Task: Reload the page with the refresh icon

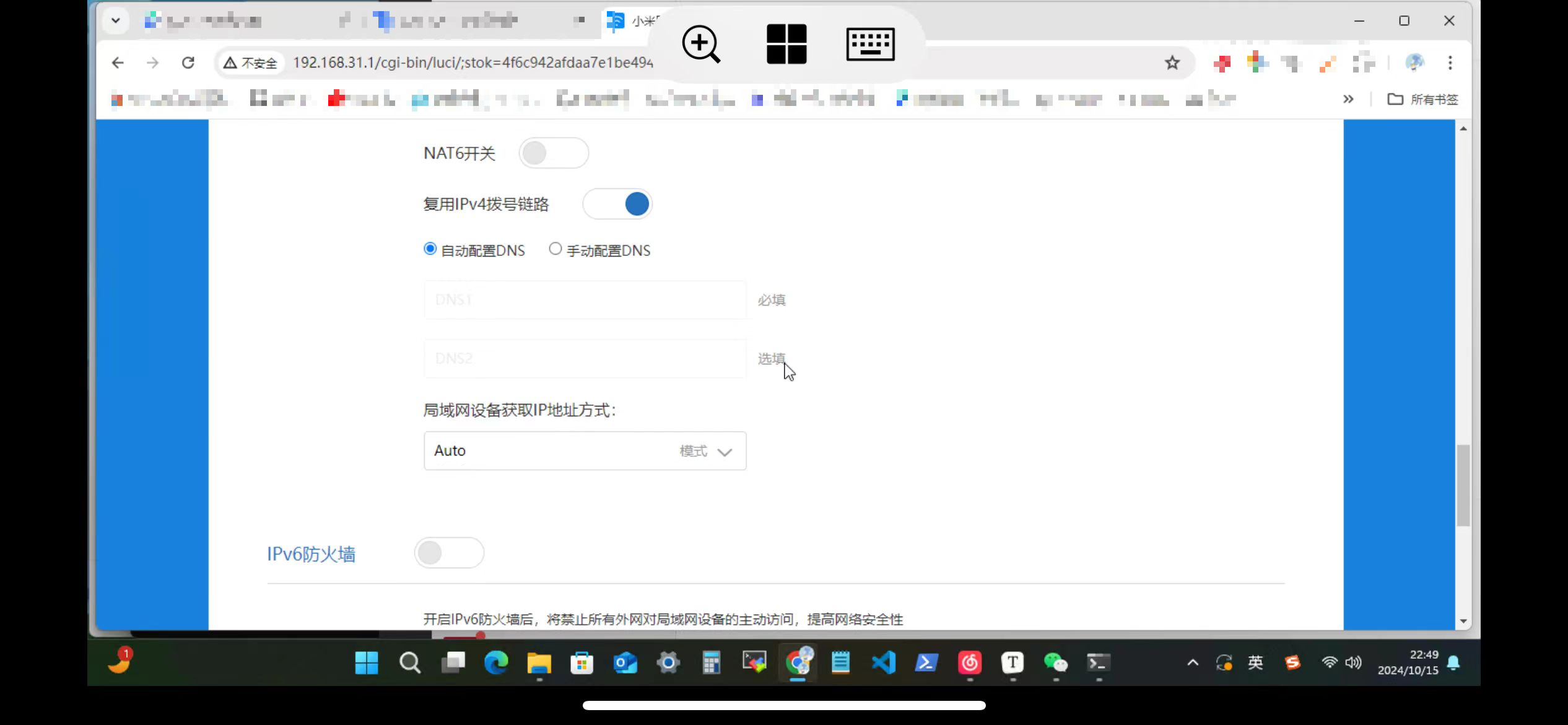Action: point(188,63)
